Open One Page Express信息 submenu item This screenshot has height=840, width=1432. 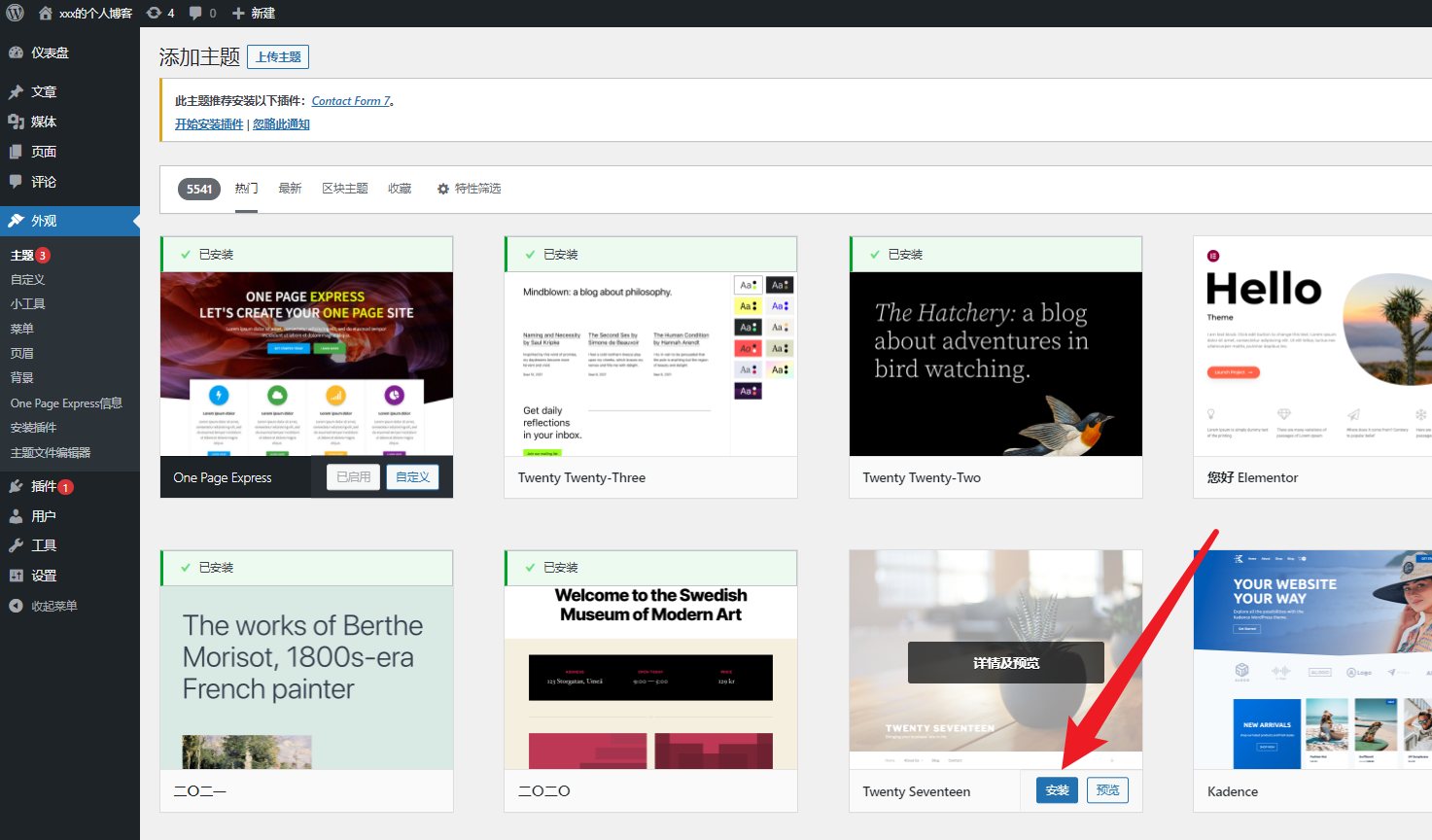(x=66, y=402)
